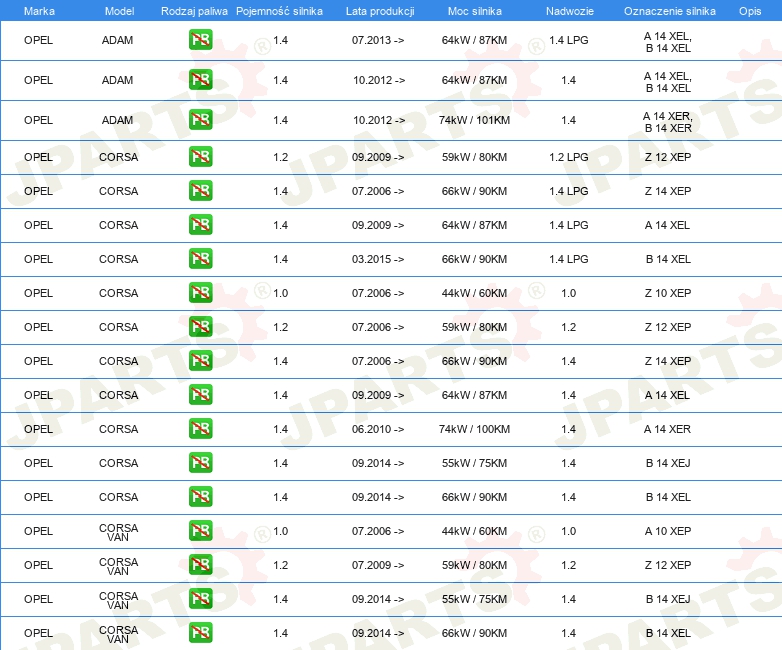Click the fuel icon in CORSA 1.2 07.2006 row

200,327
